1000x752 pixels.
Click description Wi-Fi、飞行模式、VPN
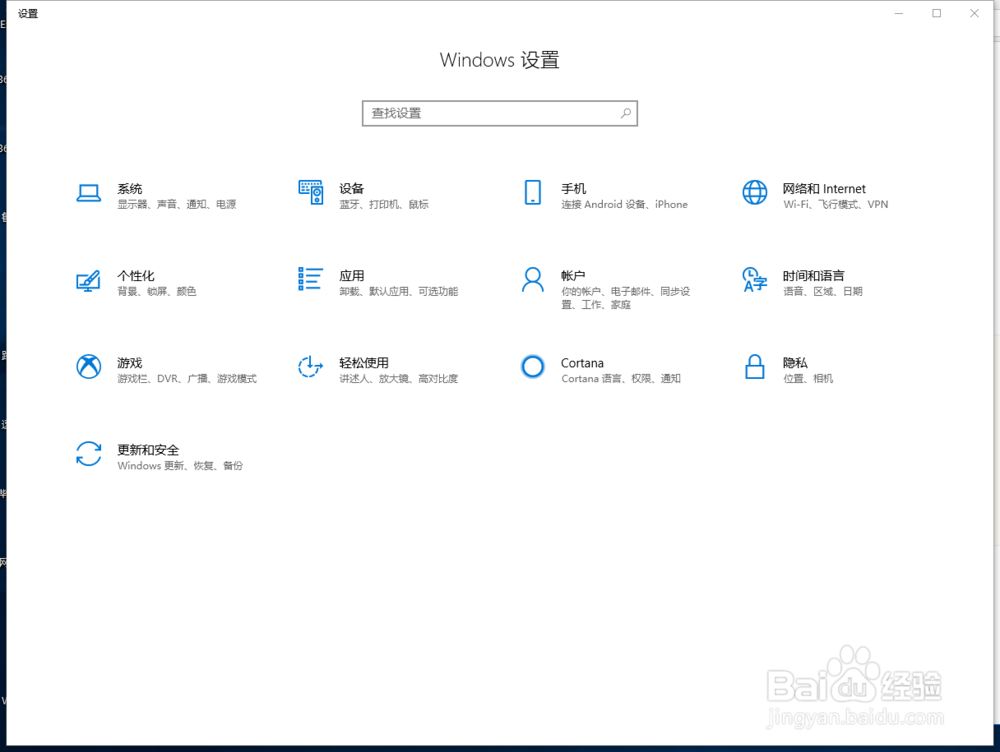(x=835, y=204)
